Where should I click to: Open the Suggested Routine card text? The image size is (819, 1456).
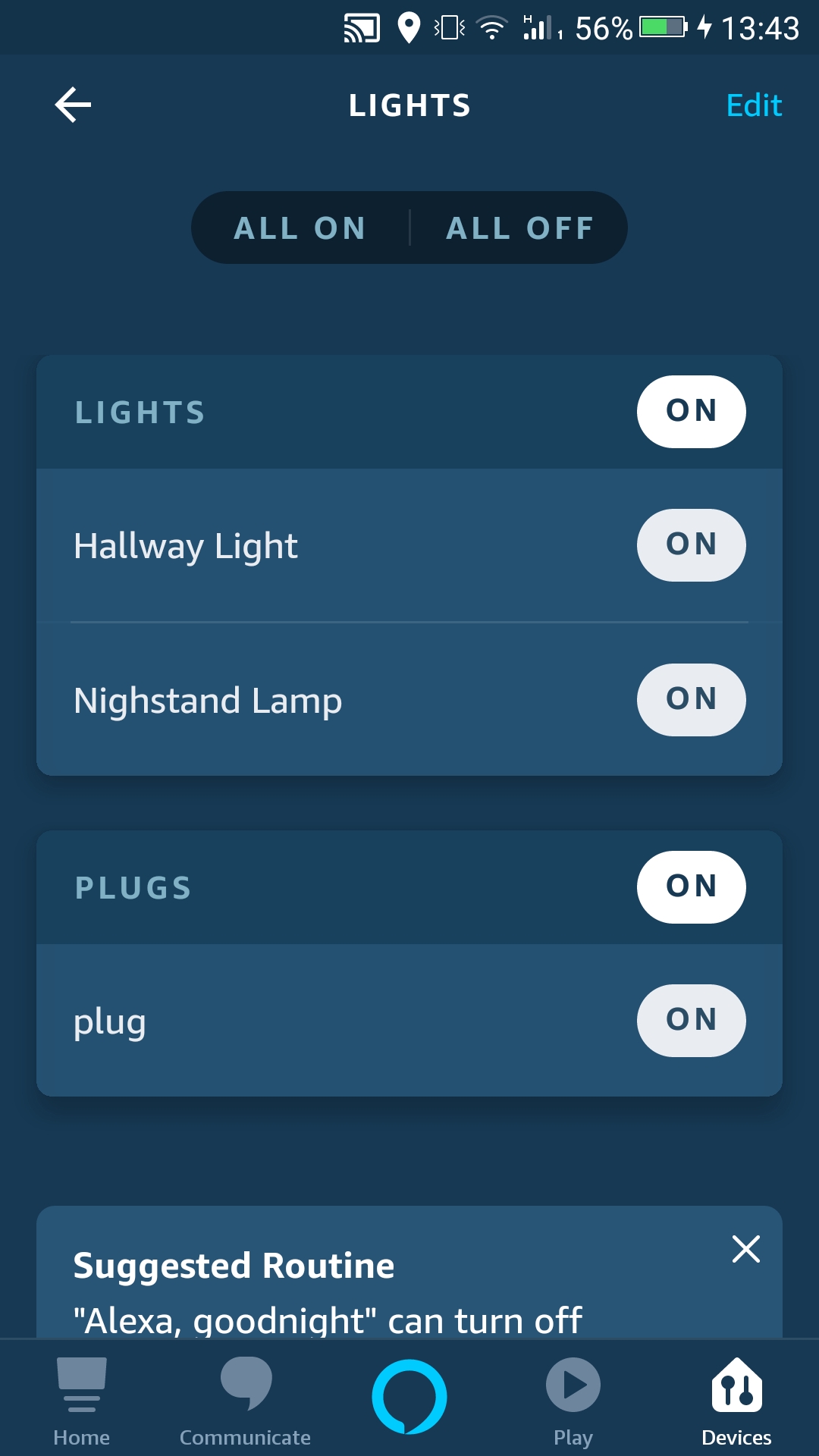[328, 1293]
